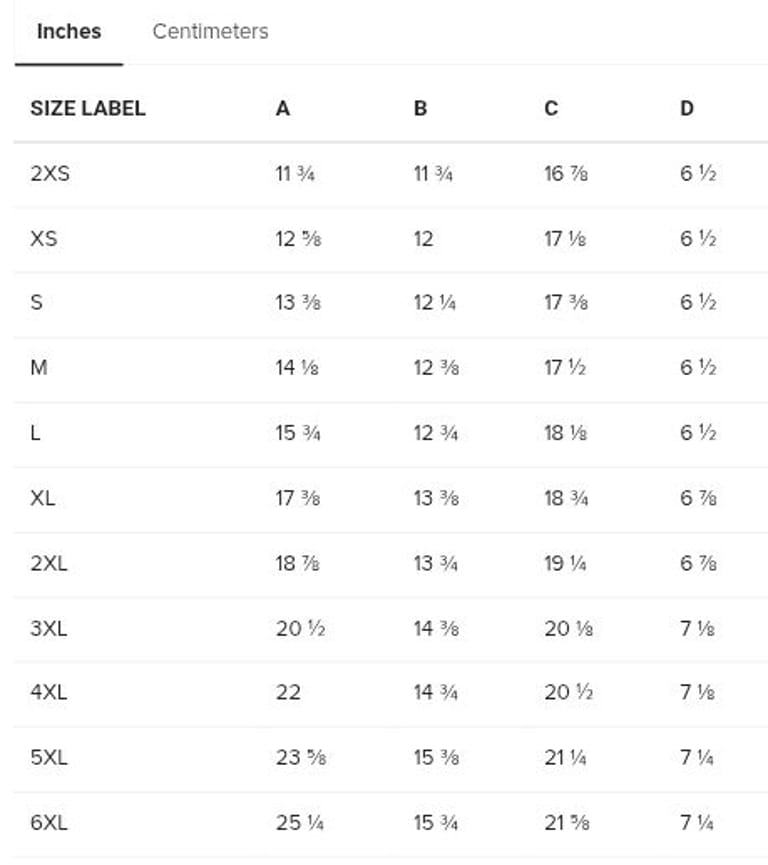Viewport: 768px width, 865px height.
Task: Click the 6XL measurement A value 25 ¼
Action: pos(300,823)
